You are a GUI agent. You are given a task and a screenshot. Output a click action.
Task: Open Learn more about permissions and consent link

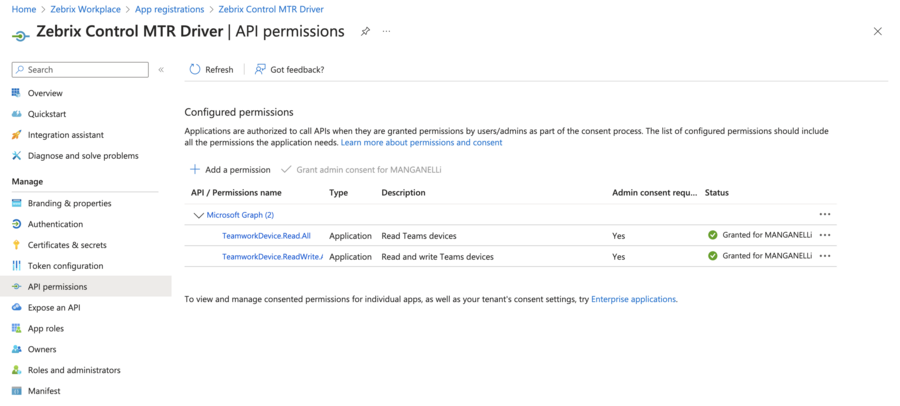coord(421,142)
